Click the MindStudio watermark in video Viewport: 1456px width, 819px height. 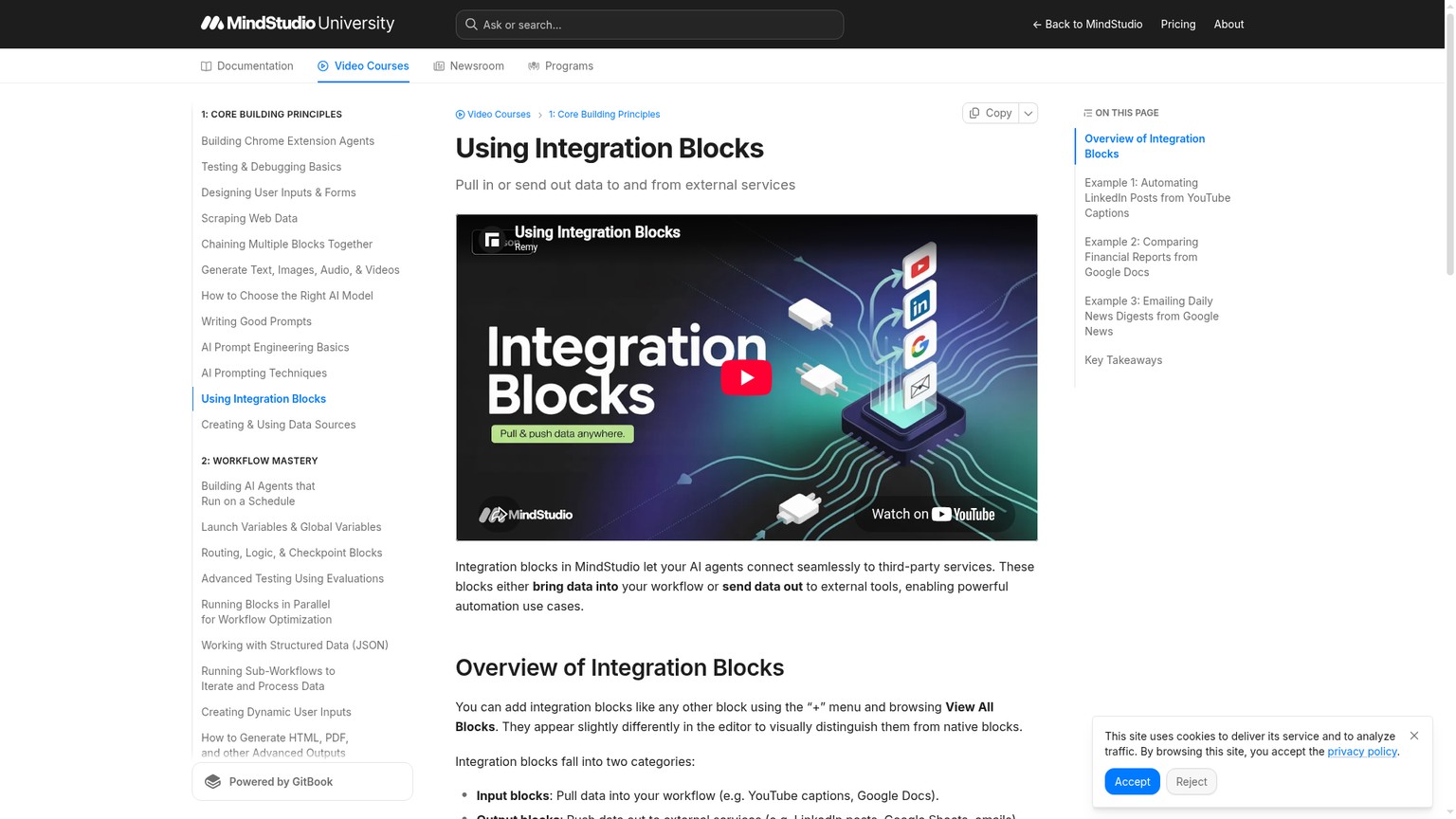[x=526, y=515]
